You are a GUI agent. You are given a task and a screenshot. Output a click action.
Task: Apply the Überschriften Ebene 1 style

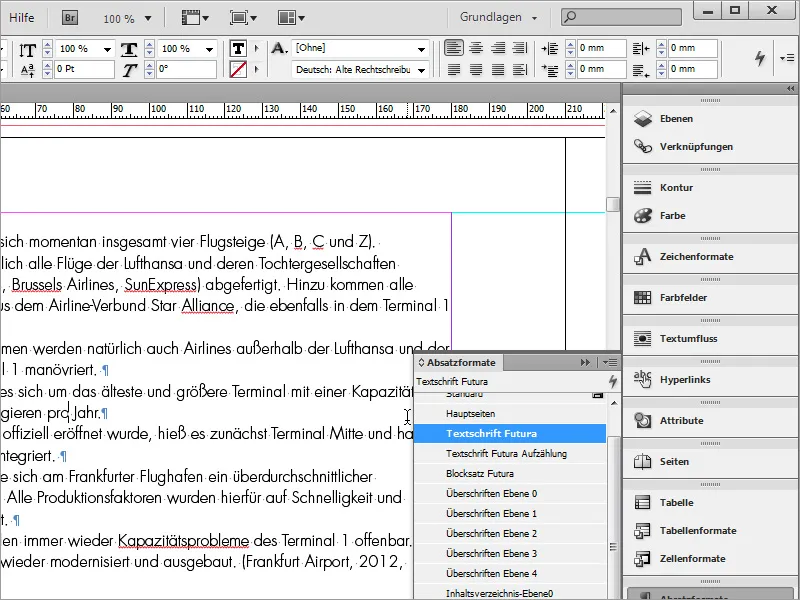pyautogui.click(x=509, y=514)
